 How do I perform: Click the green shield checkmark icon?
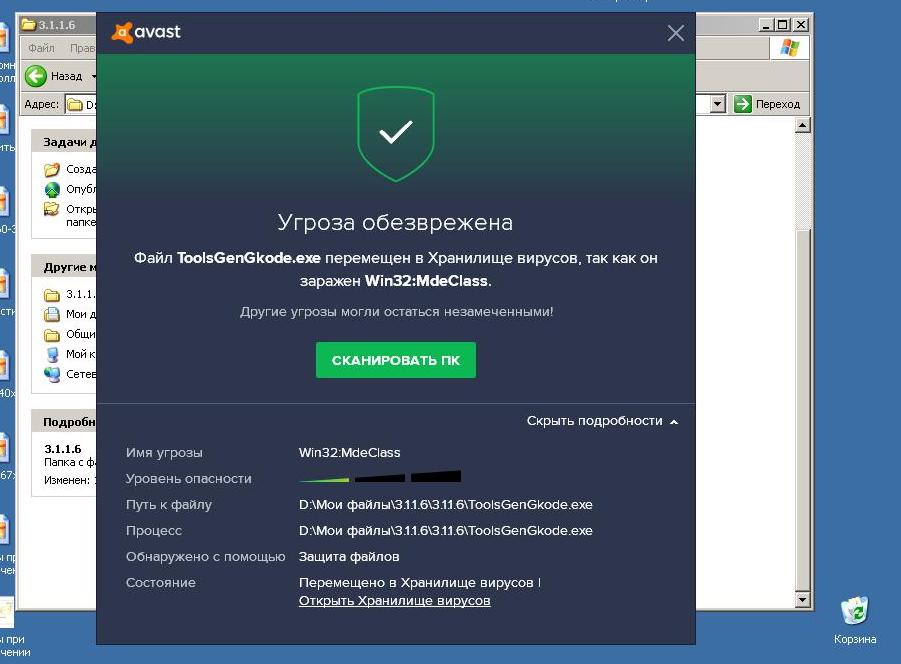tap(395, 133)
